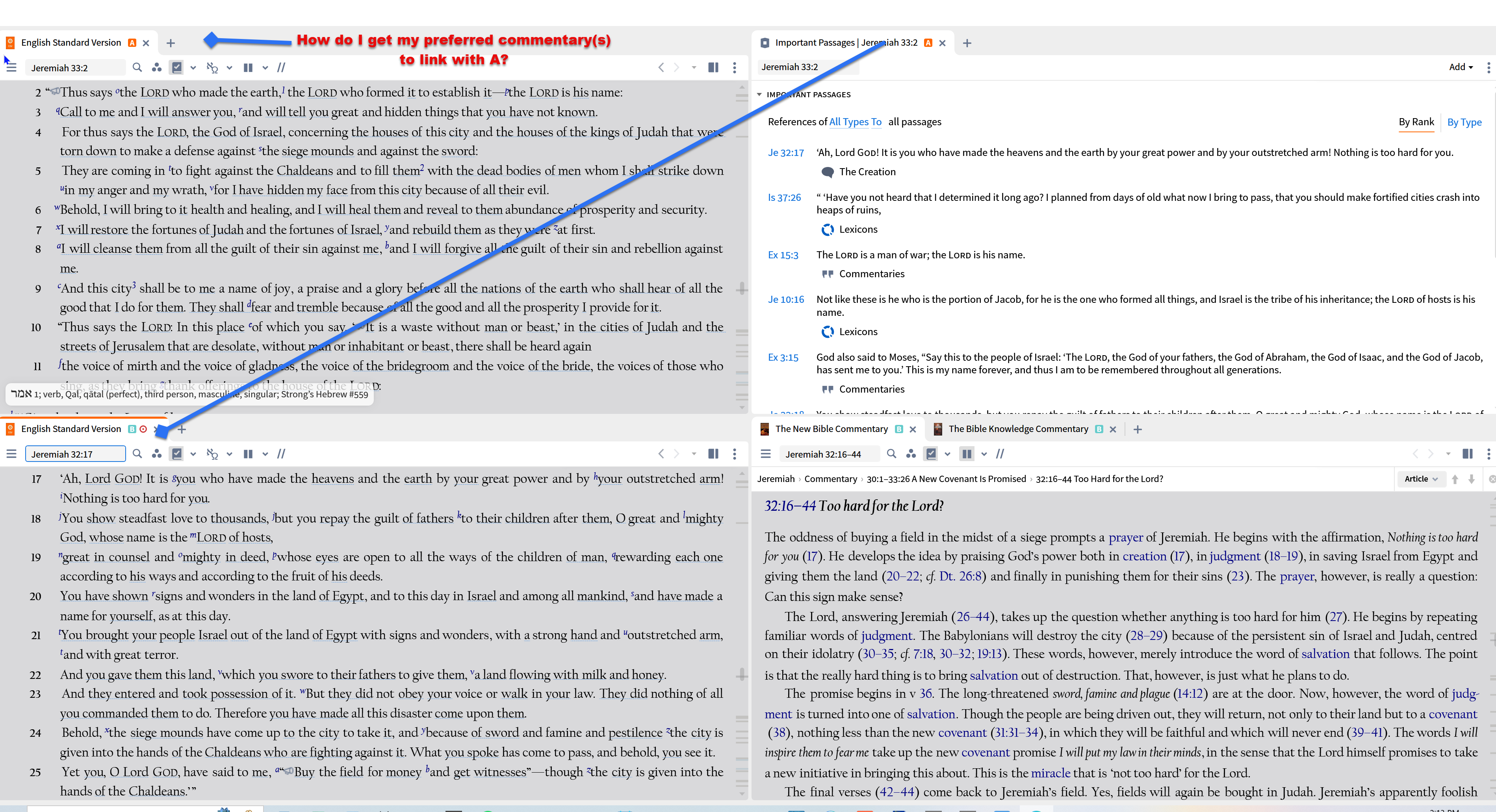
Task: Open the interlinear icon in the ESV toolbar
Action: coord(212,67)
